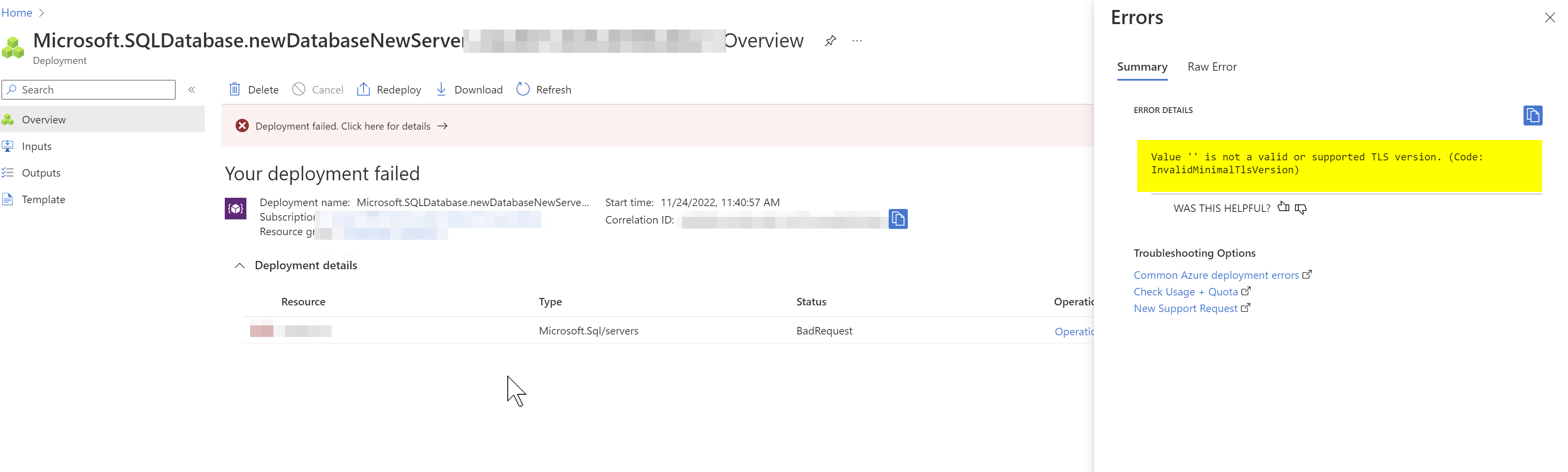Click the thumbs up helpful icon
The height and width of the screenshot is (472, 1568).
click(1284, 207)
